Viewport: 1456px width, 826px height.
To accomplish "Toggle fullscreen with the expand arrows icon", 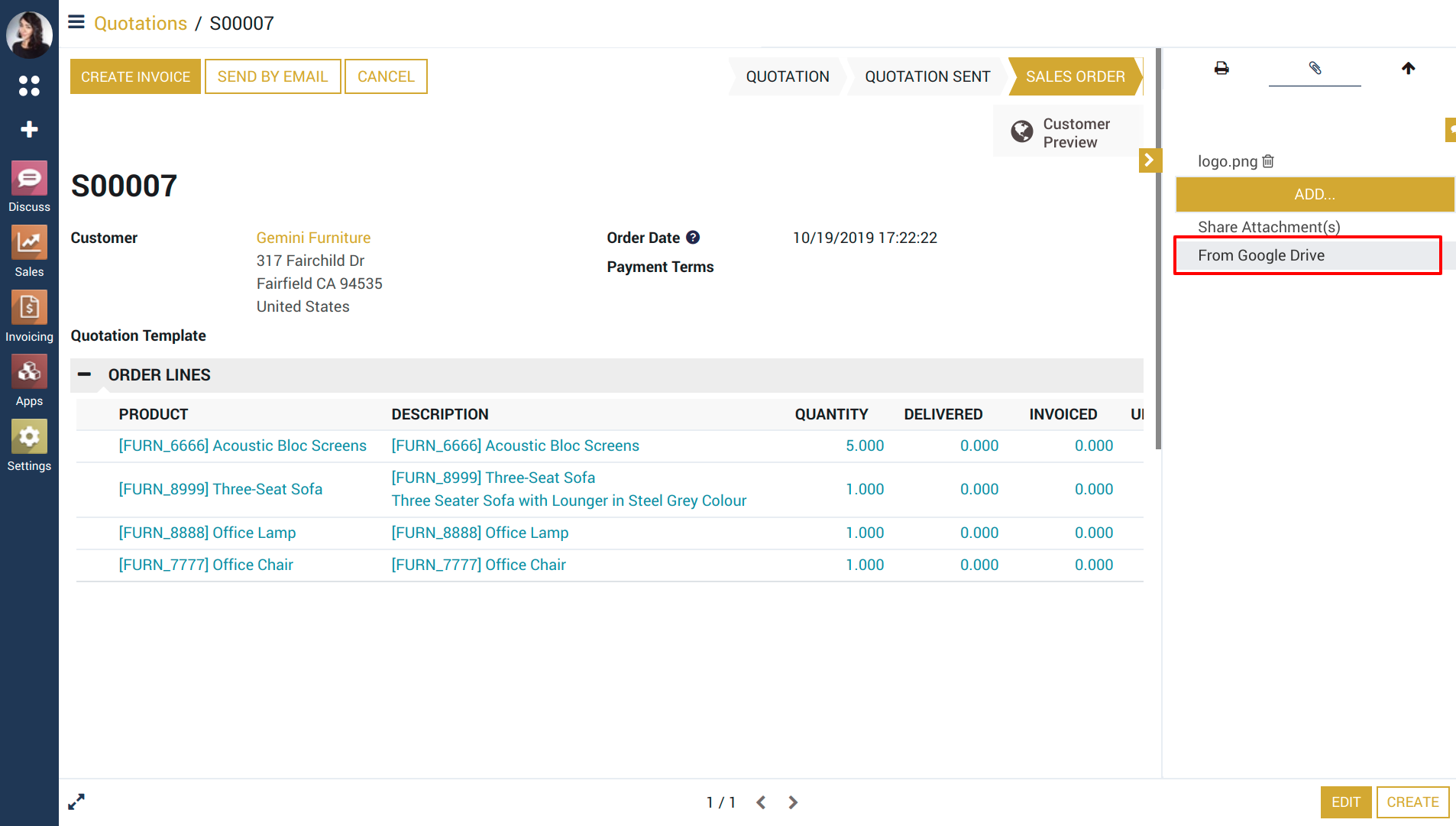I will tap(76, 802).
